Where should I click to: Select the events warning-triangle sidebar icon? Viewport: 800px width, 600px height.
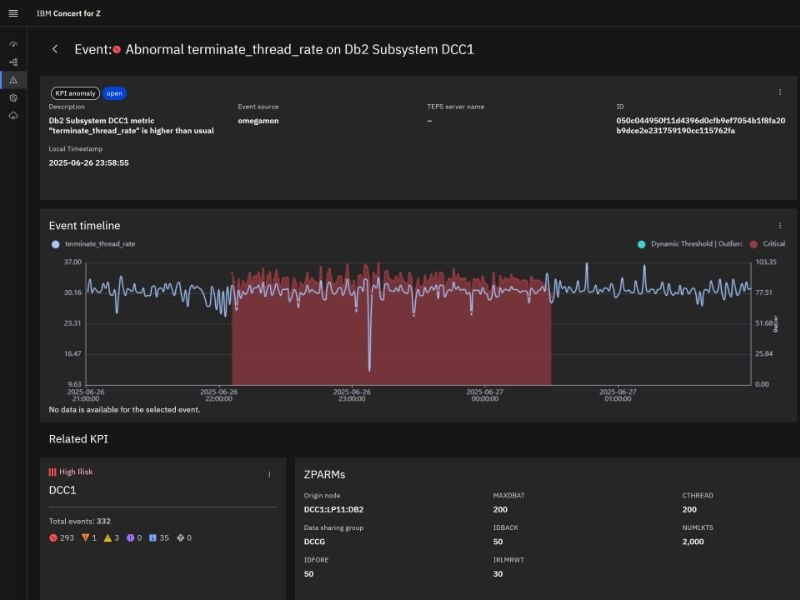[13, 80]
